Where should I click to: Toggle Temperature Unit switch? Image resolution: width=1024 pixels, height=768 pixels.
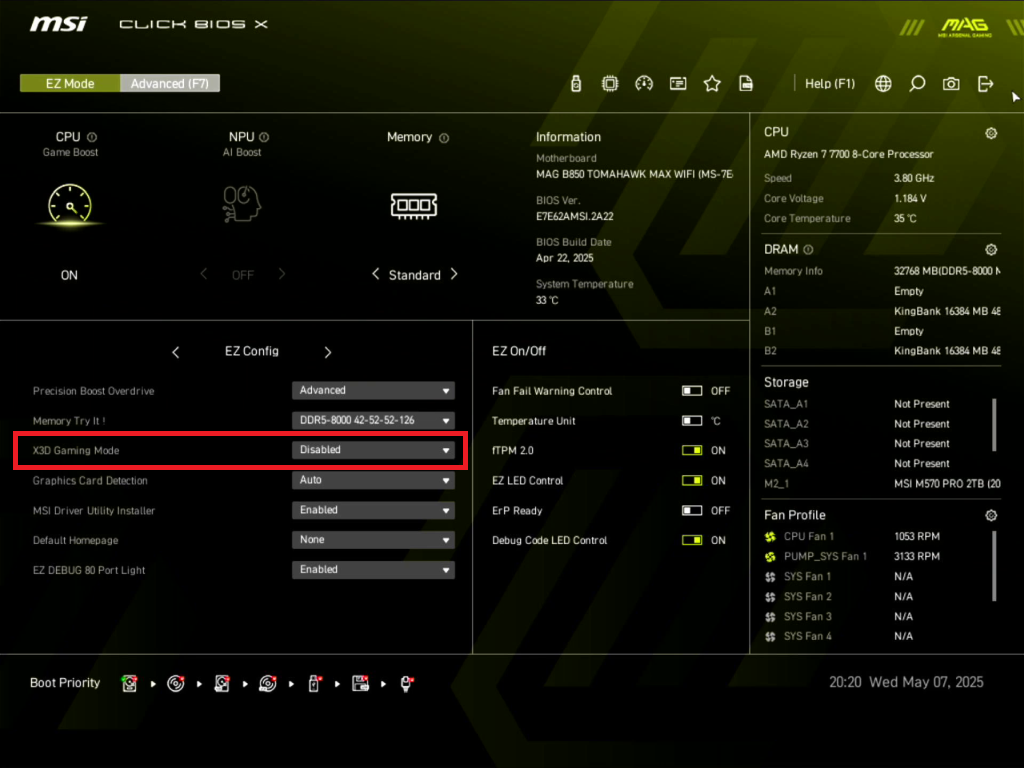692,421
